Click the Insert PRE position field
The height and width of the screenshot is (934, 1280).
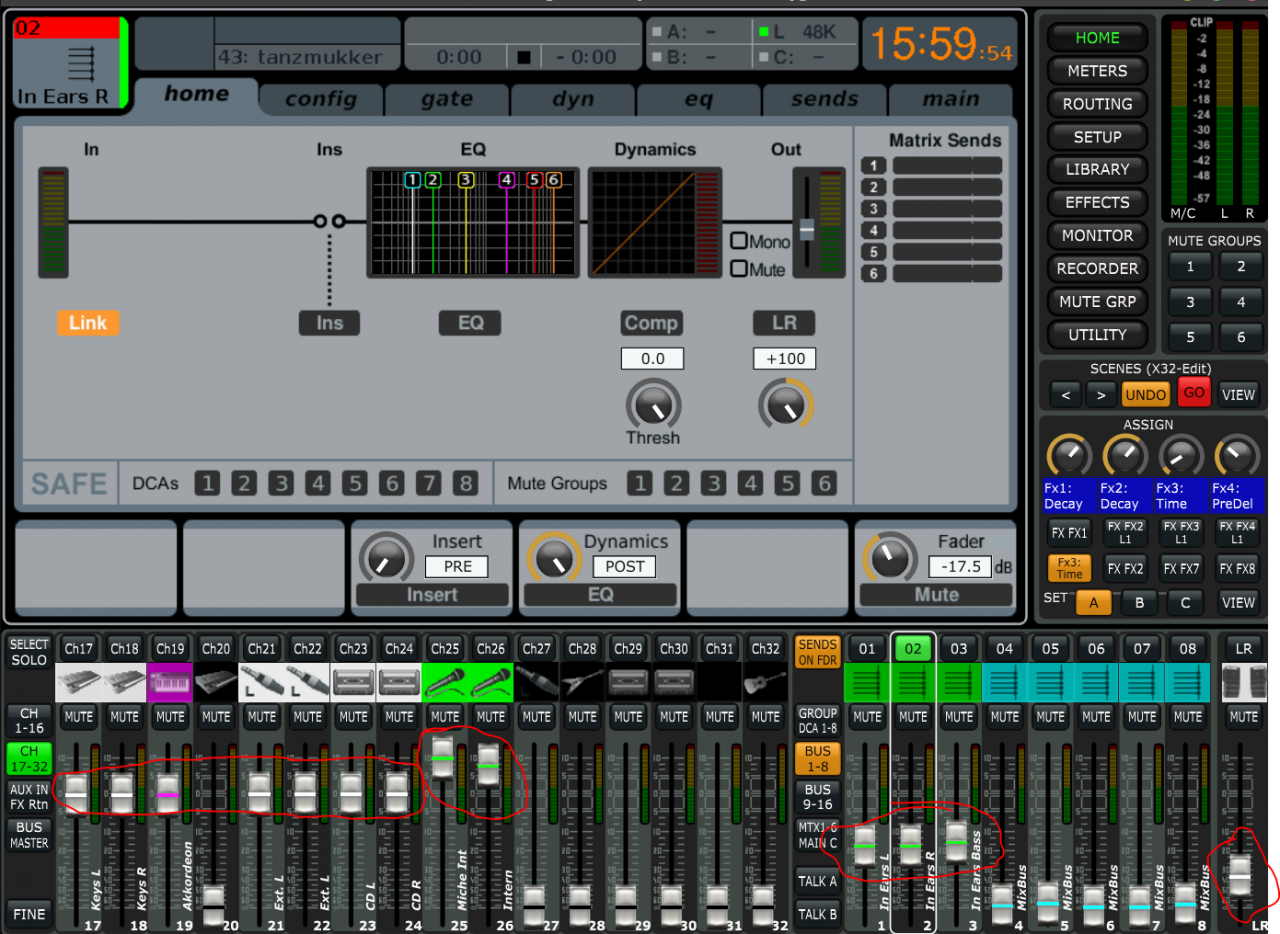[457, 567]
